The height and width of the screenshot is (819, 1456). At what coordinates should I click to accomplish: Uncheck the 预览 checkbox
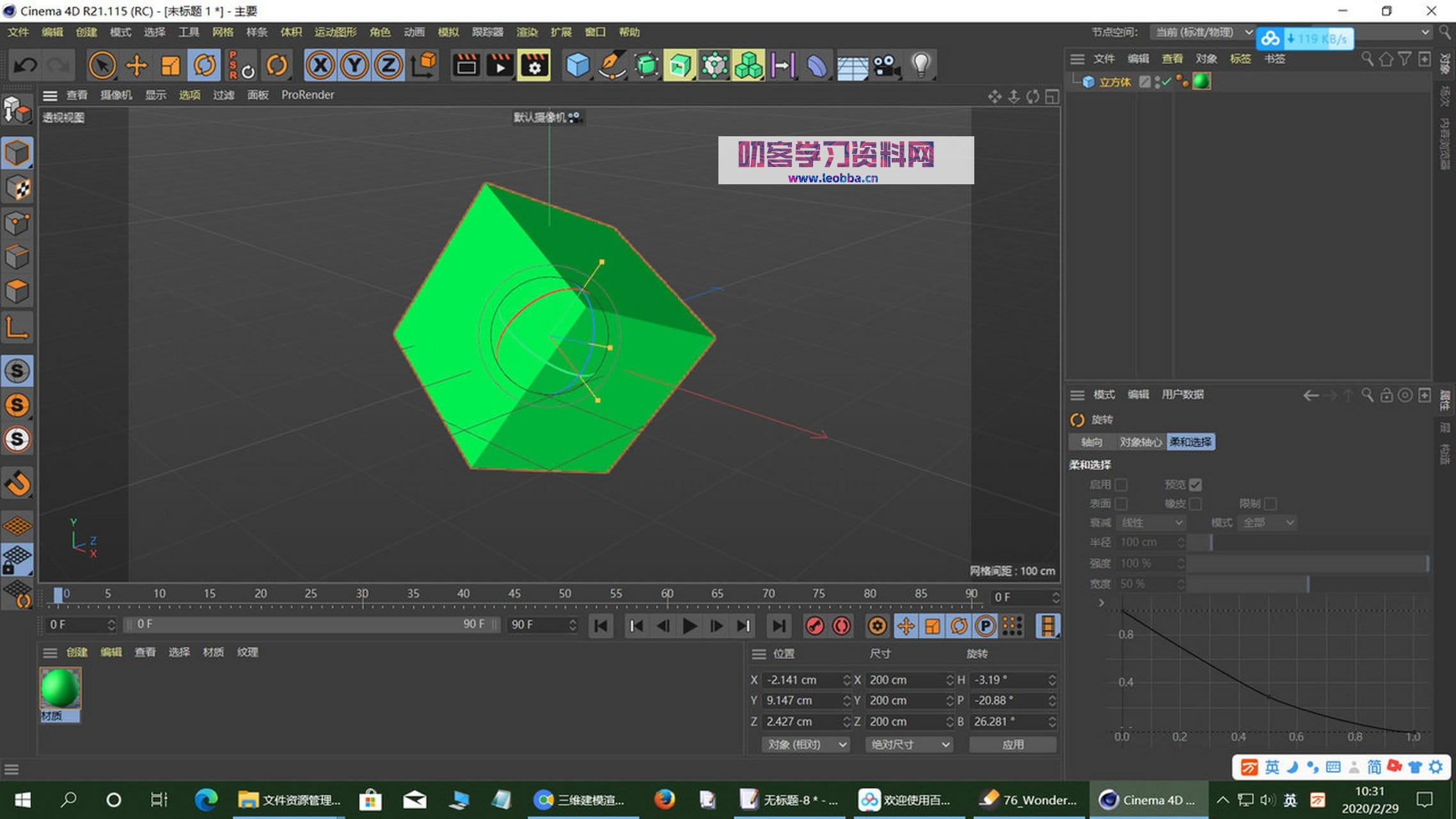pyautogui.click(x=1196, y=484)
